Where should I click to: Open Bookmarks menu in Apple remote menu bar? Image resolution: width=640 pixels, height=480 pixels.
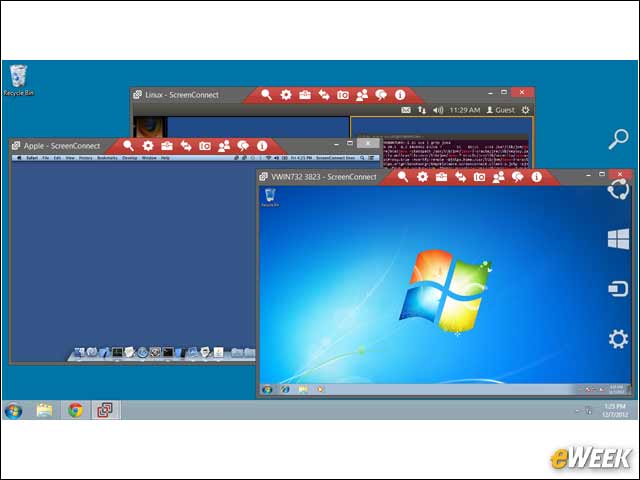[107, 158]
